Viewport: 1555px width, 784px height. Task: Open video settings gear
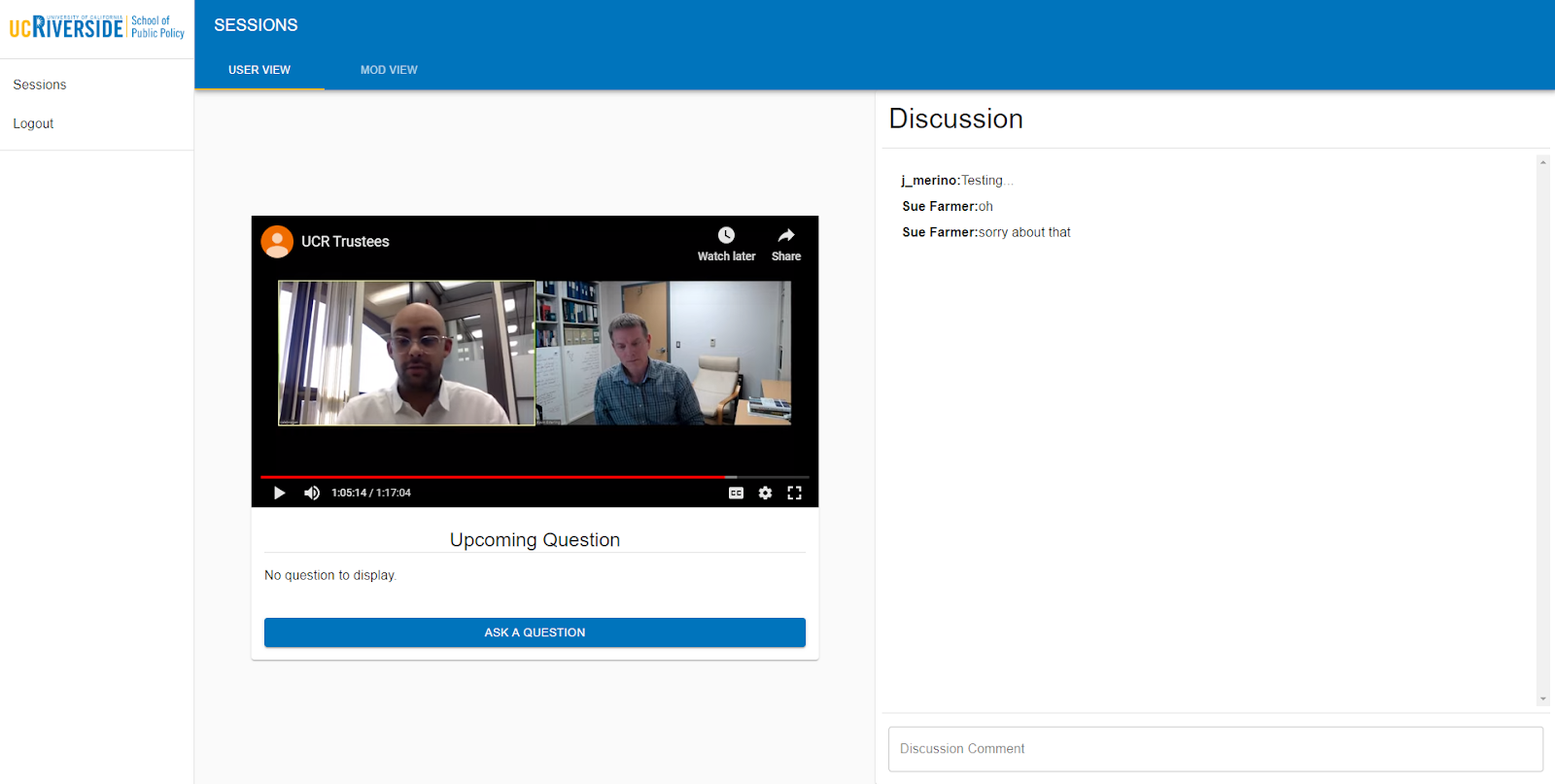click(x=765, y=493)
